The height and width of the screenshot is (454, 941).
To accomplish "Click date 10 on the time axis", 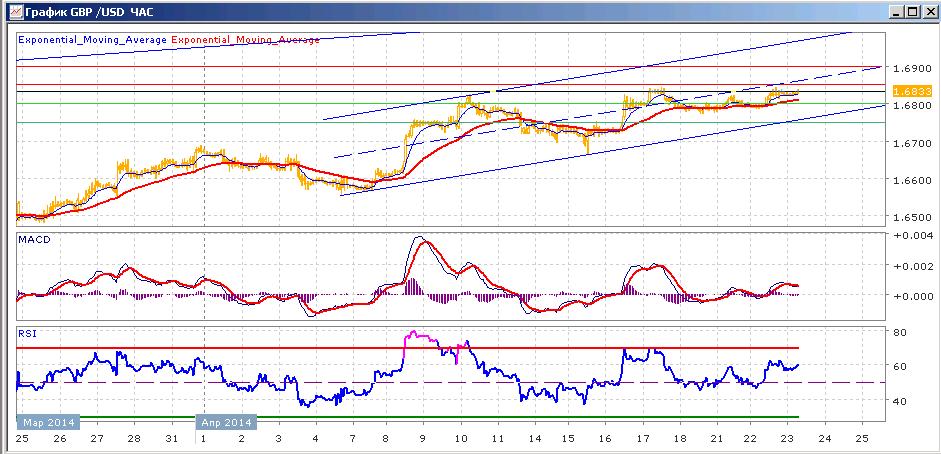I will [460, 439].
